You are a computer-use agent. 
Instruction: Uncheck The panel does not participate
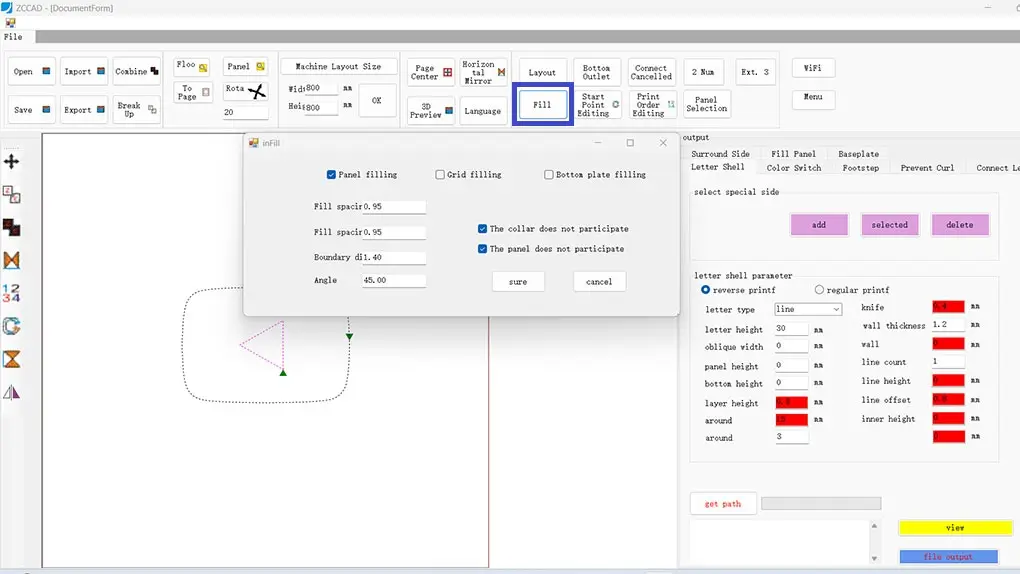coord(482,249)
